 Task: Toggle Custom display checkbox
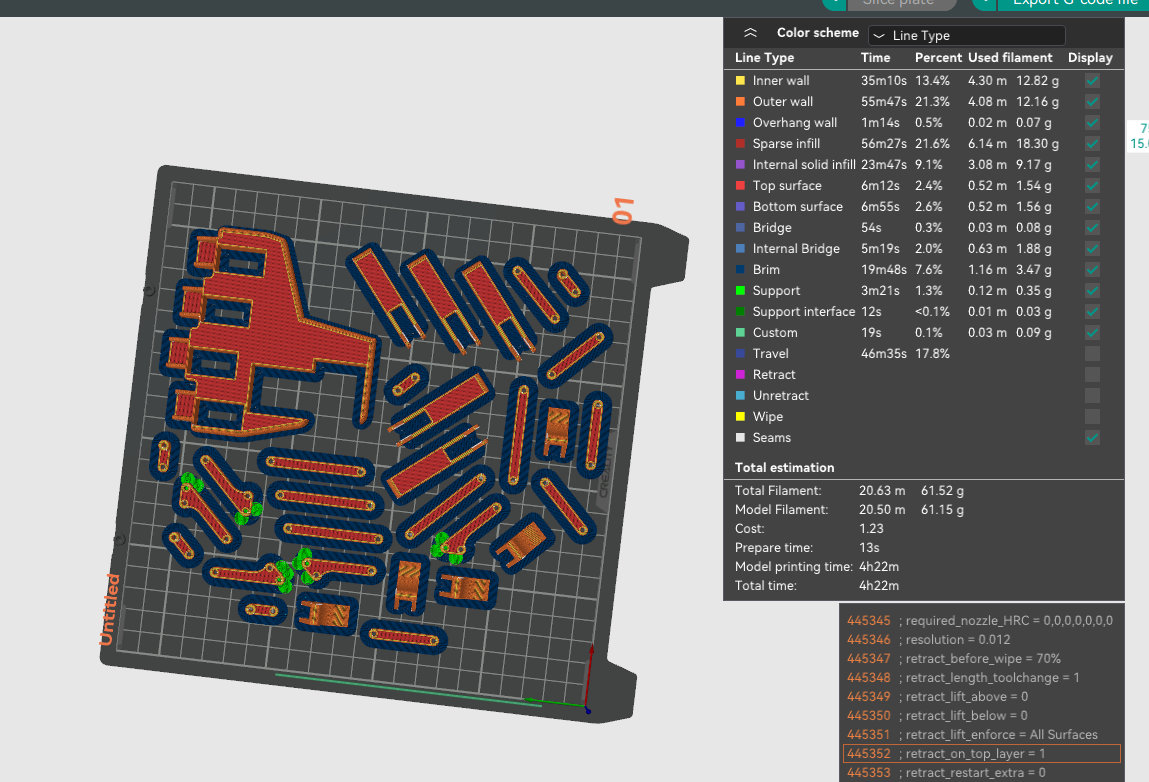1092,333
